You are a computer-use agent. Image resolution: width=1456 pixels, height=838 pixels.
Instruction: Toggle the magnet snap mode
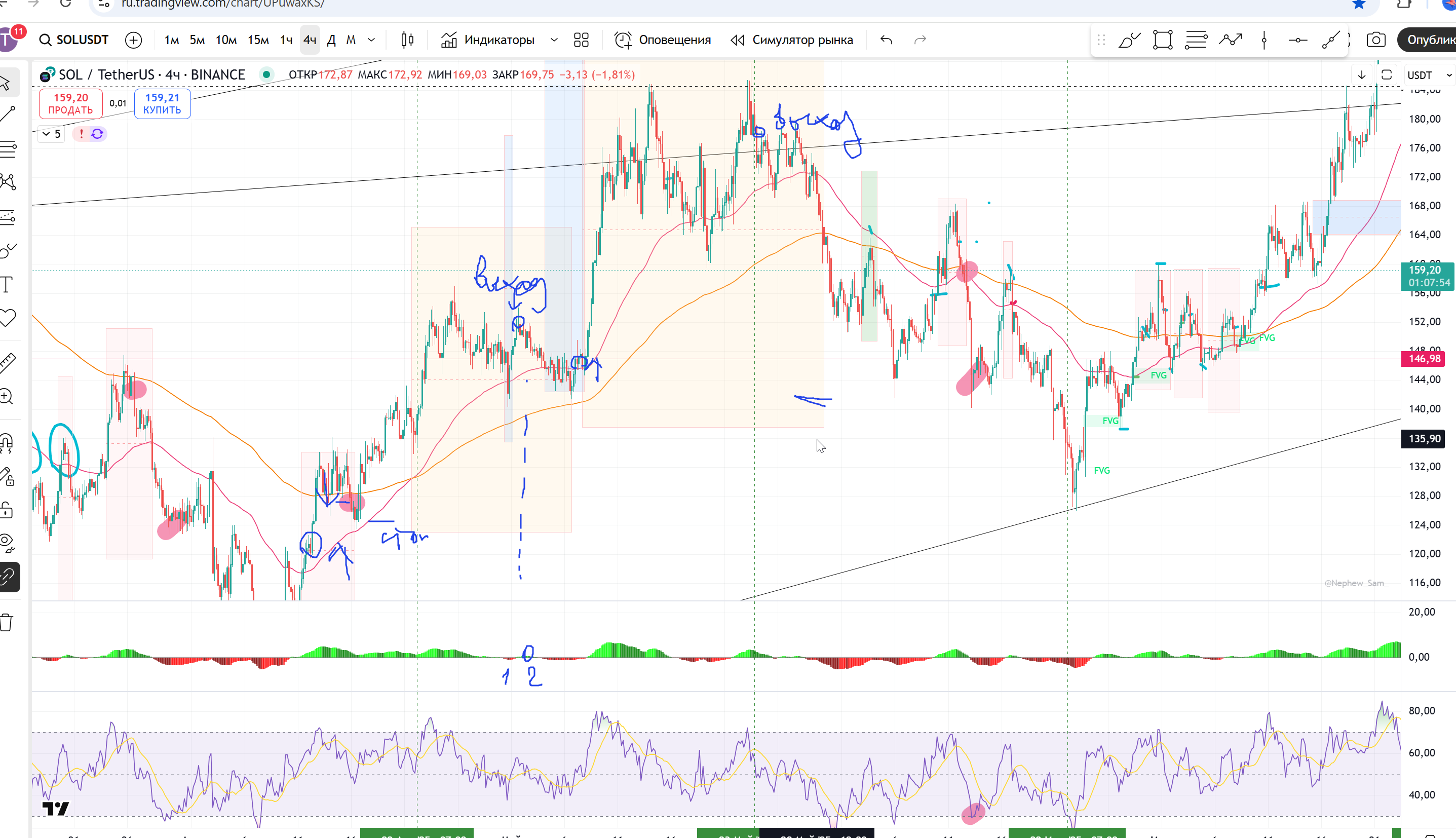coord(7,443)
